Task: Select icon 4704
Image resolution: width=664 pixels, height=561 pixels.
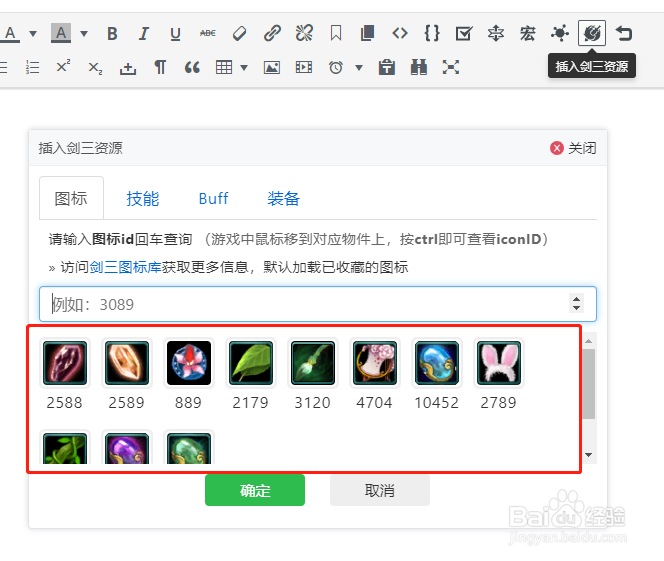Action: pos(375,363)
